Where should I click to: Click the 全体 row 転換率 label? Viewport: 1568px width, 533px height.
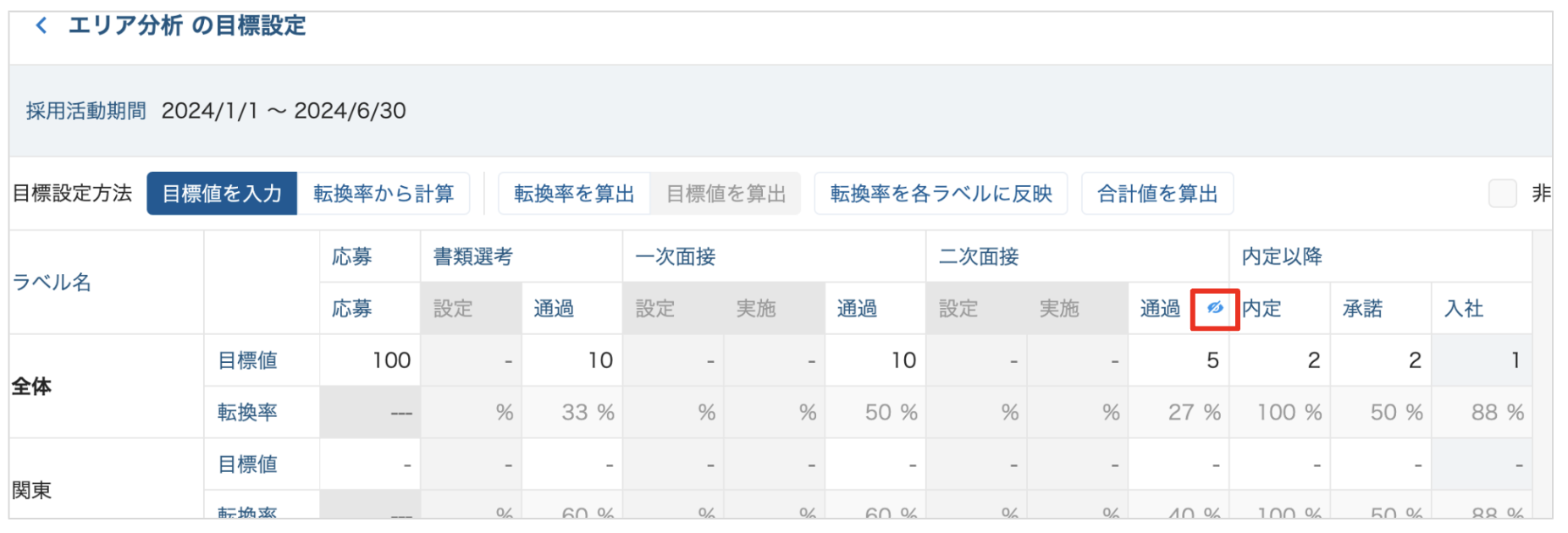[x=247, y=412]
